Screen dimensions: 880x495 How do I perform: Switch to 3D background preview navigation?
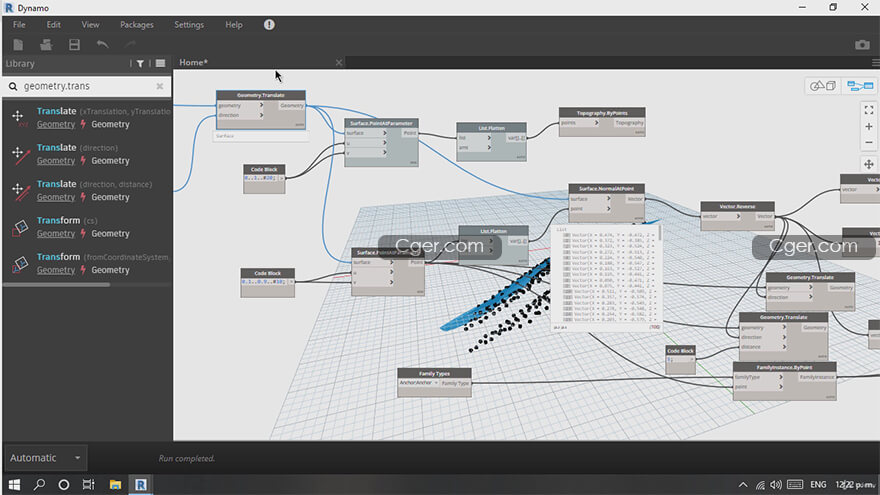[823, 86]
